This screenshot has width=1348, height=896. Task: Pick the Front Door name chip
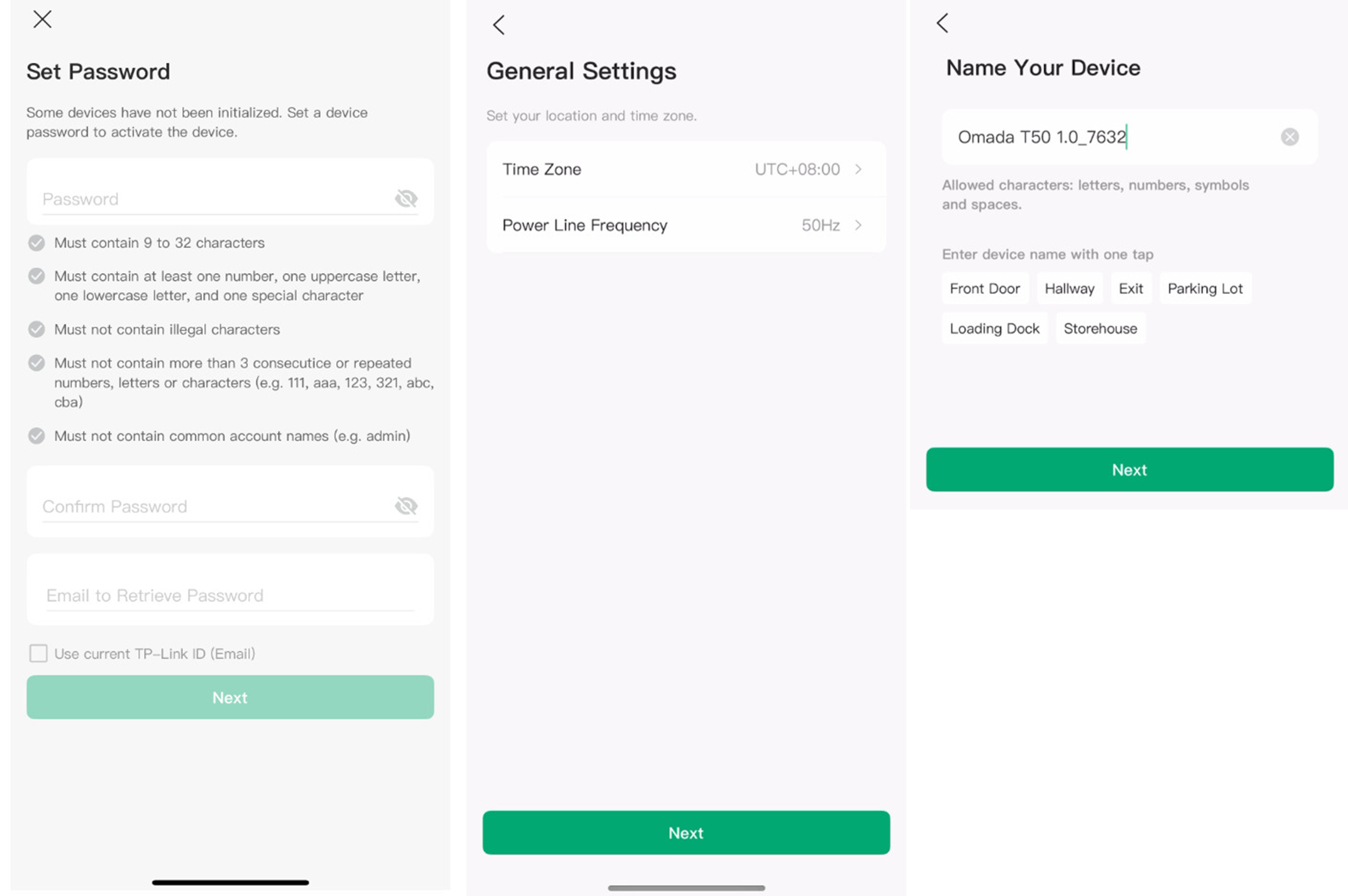tap(985, 289)
